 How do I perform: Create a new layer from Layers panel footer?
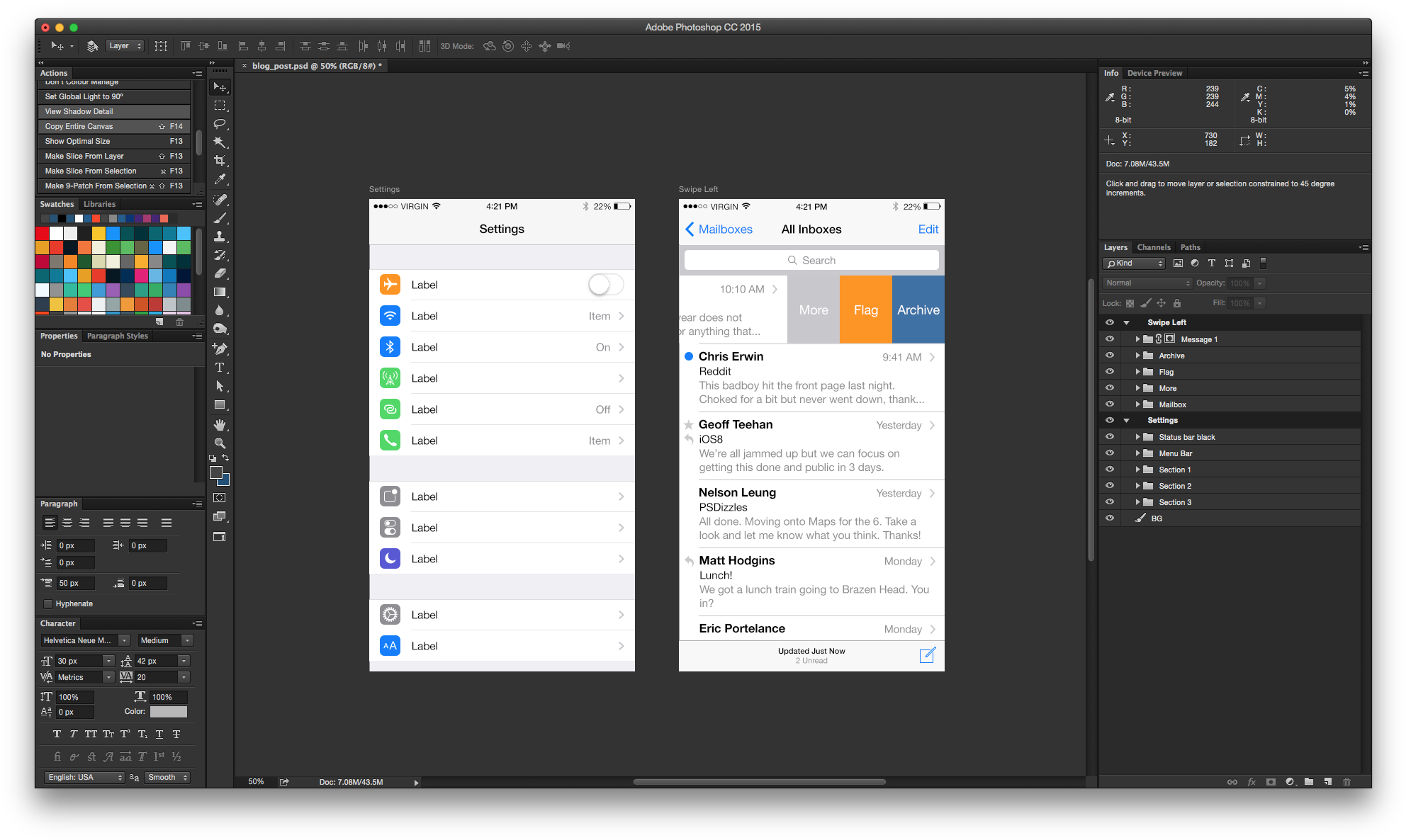pyautogui.click(x=1327, y=782)
